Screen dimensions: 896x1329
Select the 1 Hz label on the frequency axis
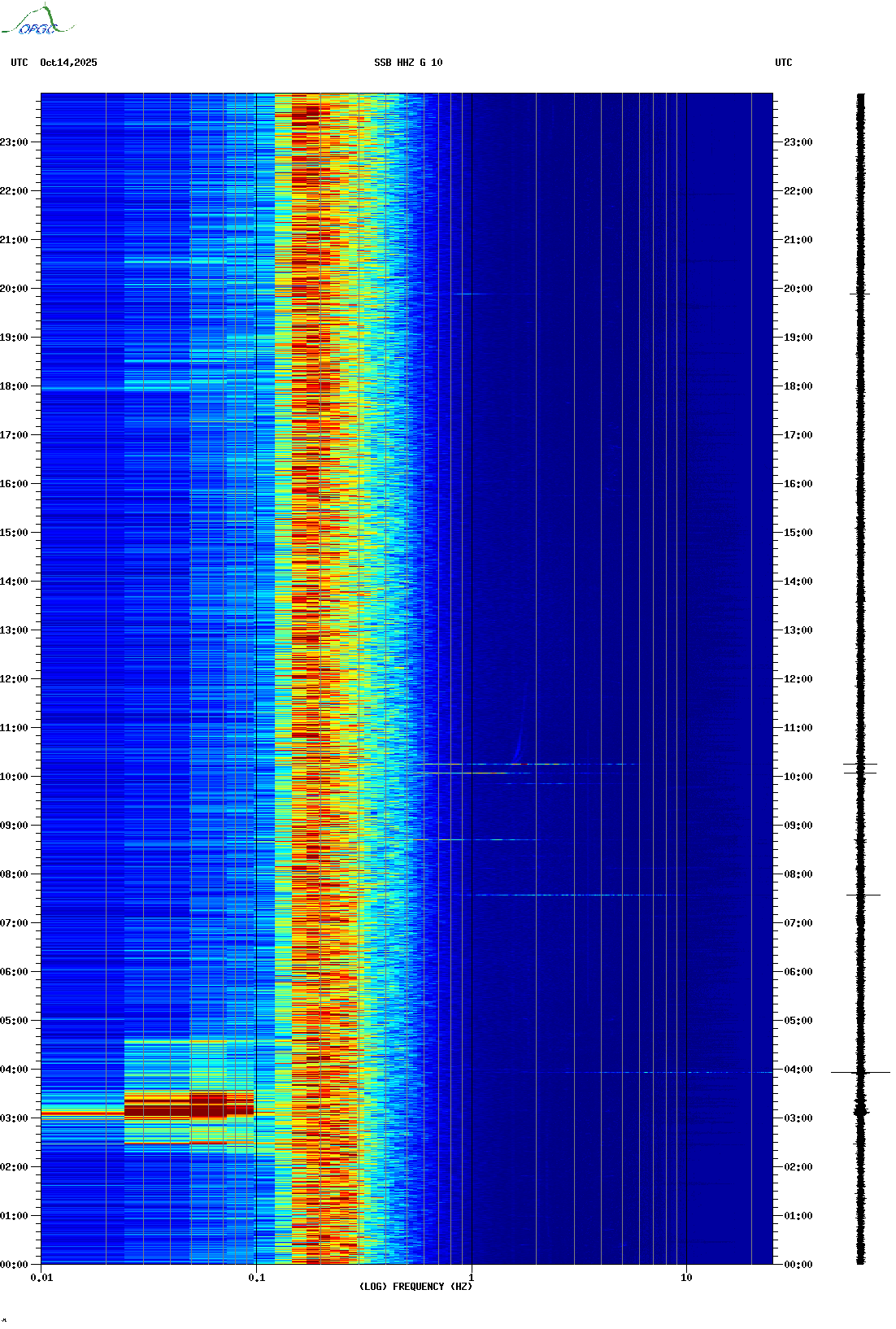(x=472, y=1278)
